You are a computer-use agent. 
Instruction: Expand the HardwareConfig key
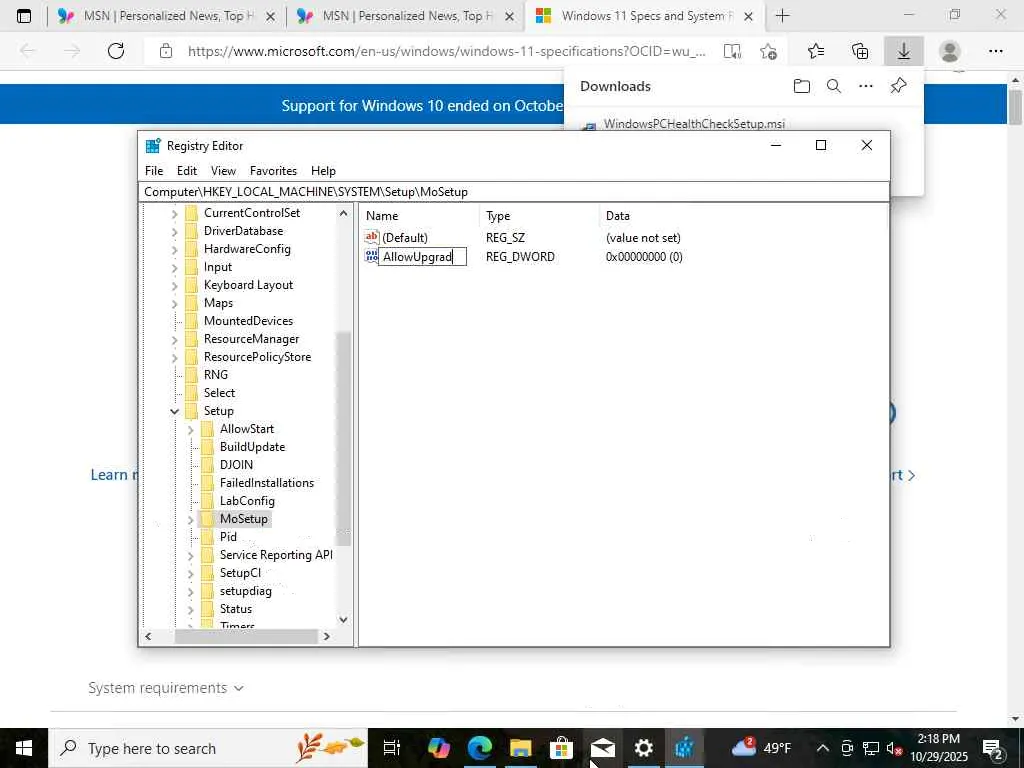(x=174, y=249)
